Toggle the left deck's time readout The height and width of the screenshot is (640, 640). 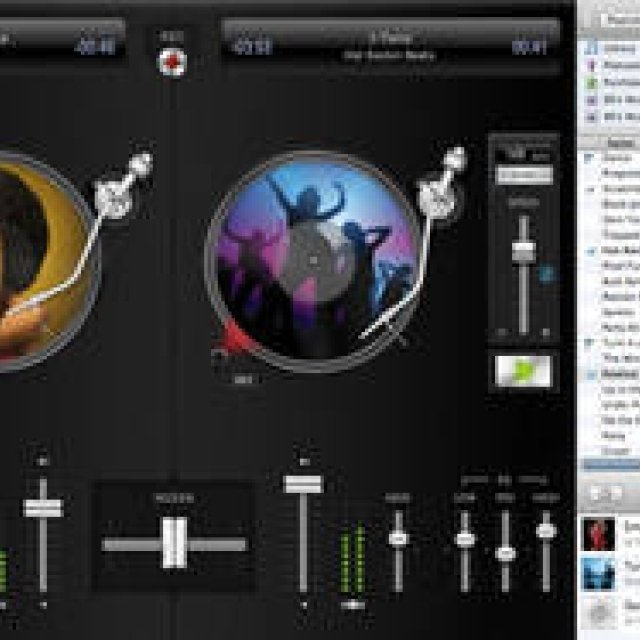pos(96,46)
